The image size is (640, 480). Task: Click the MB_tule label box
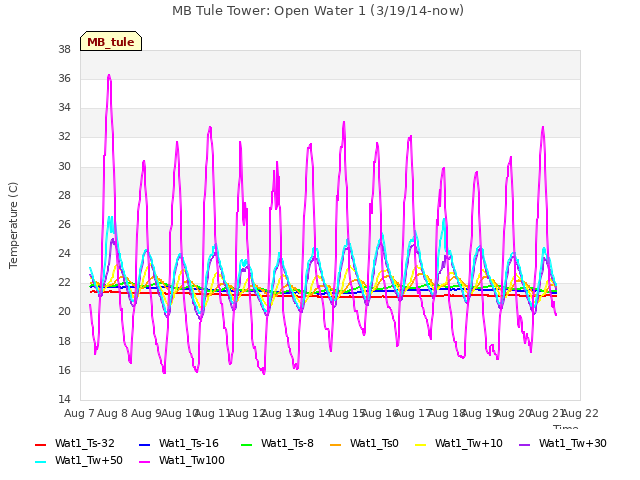(x=111, y=41)
